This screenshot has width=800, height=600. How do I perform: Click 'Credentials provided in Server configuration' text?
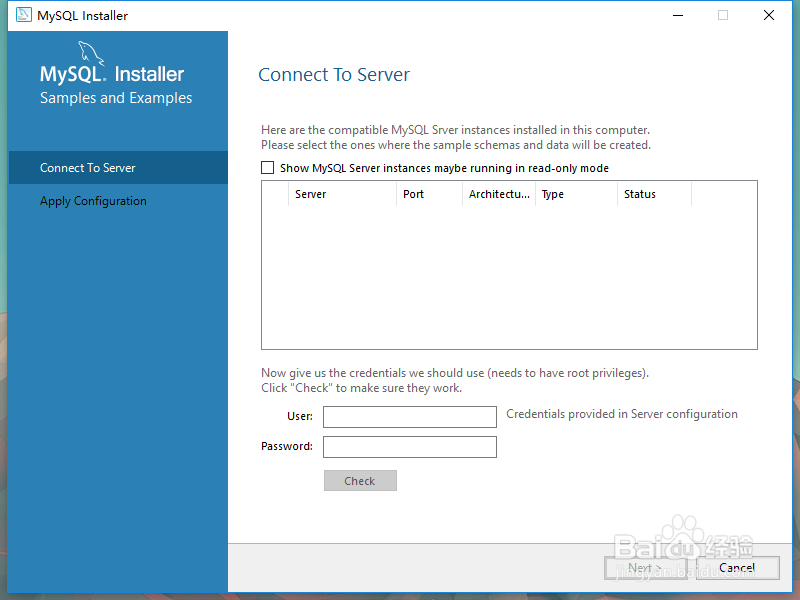pos(622,414)
